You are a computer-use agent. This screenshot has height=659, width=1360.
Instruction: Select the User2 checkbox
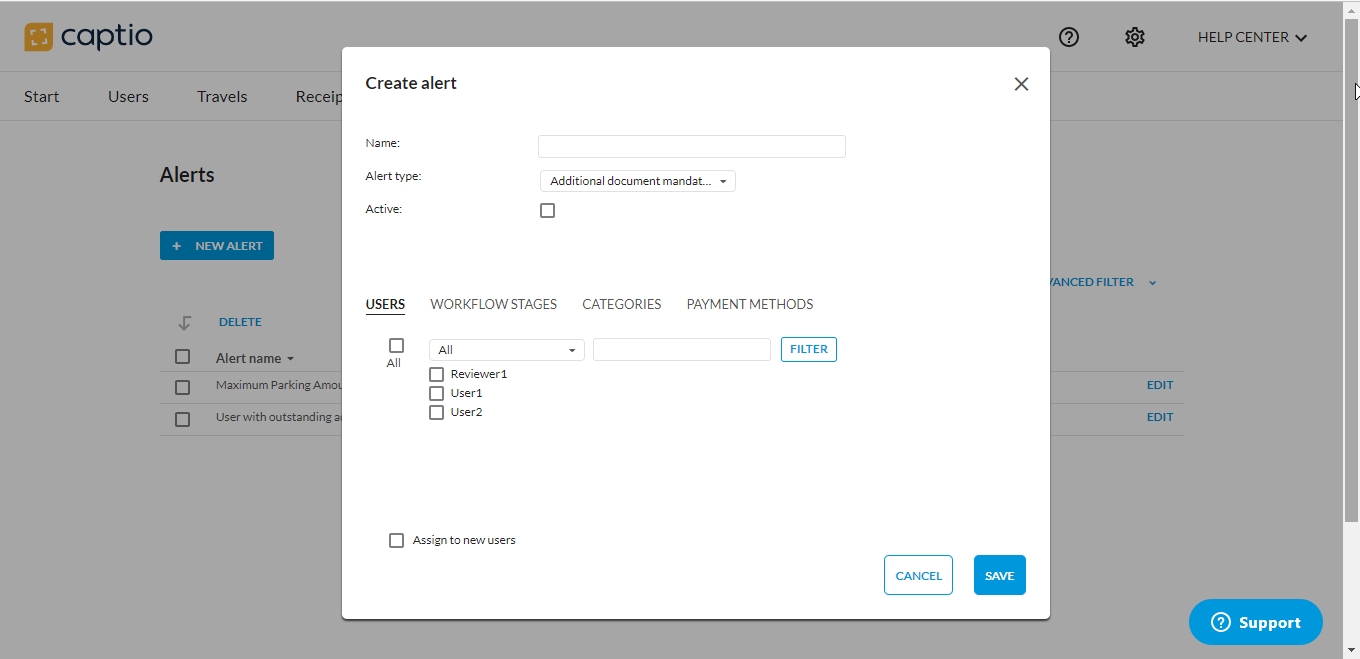[436, 412]
